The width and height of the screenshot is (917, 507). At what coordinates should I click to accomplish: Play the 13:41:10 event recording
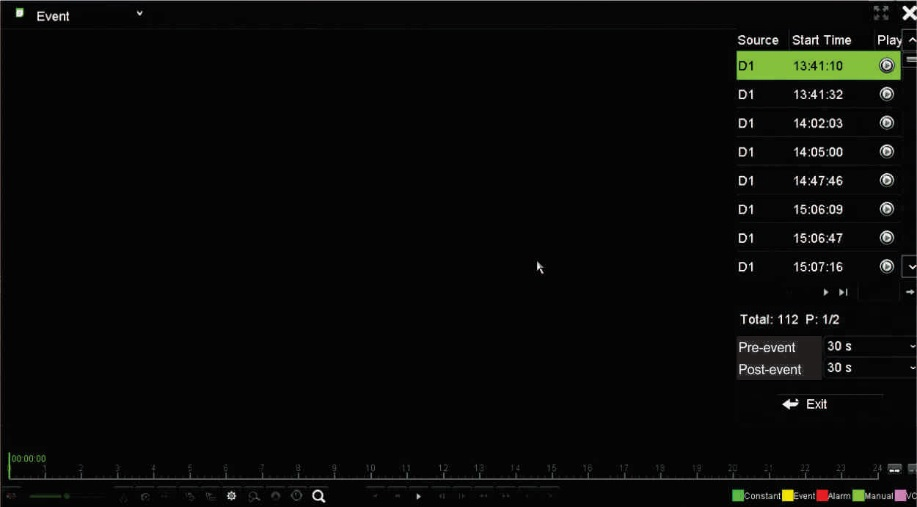tap(887, 65)
